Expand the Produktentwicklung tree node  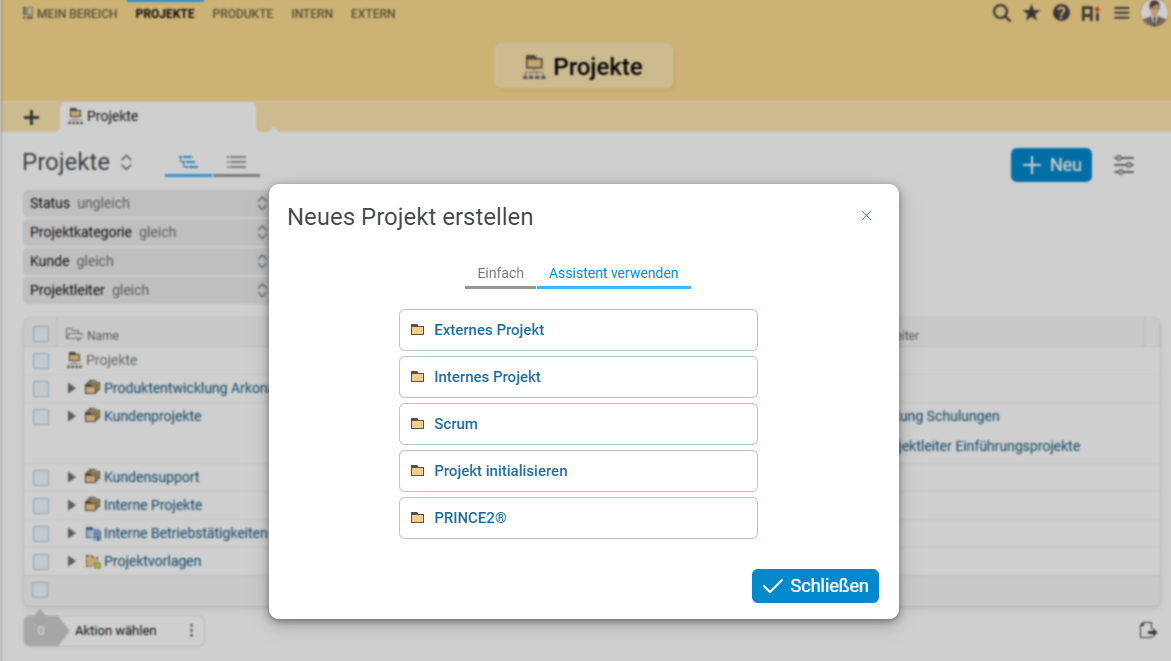(71, 388)
